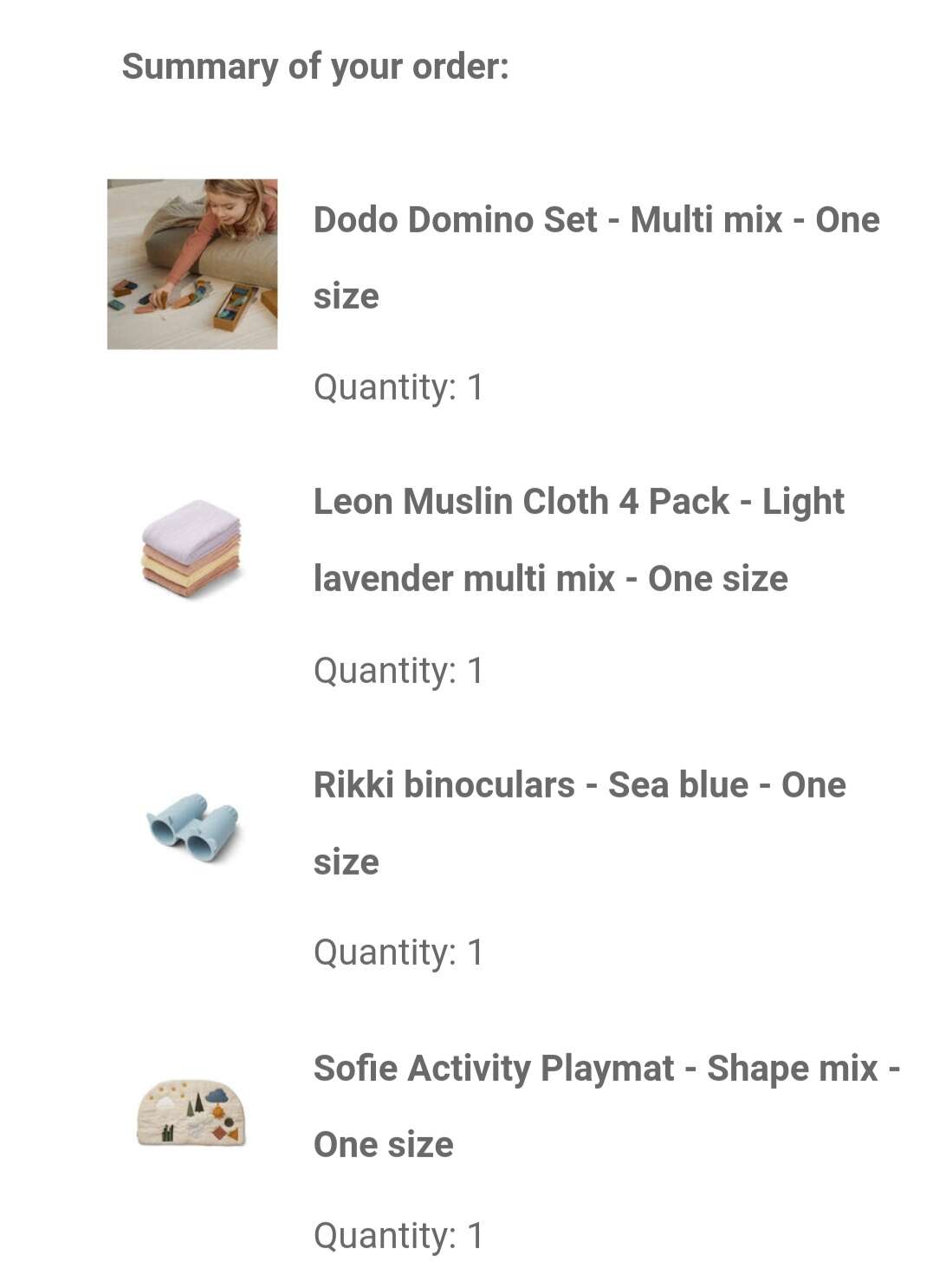
Task: Click the word 'size' below Rikki binoculars
Action: point(347,862)
